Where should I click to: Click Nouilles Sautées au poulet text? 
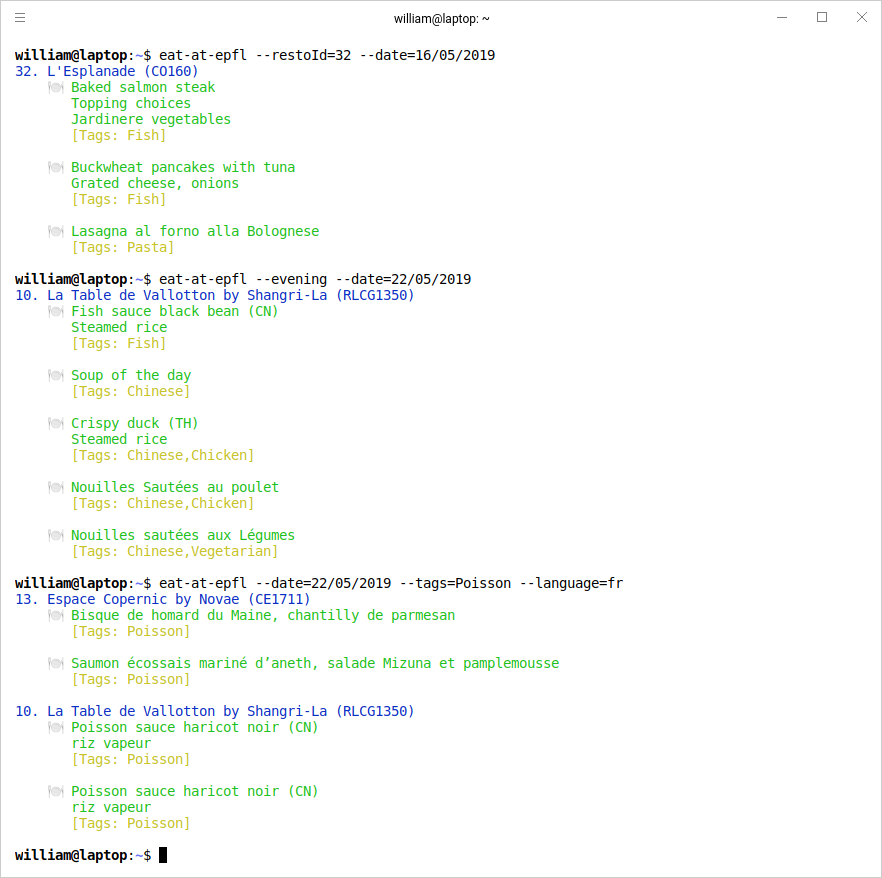(x=175, y=488)
